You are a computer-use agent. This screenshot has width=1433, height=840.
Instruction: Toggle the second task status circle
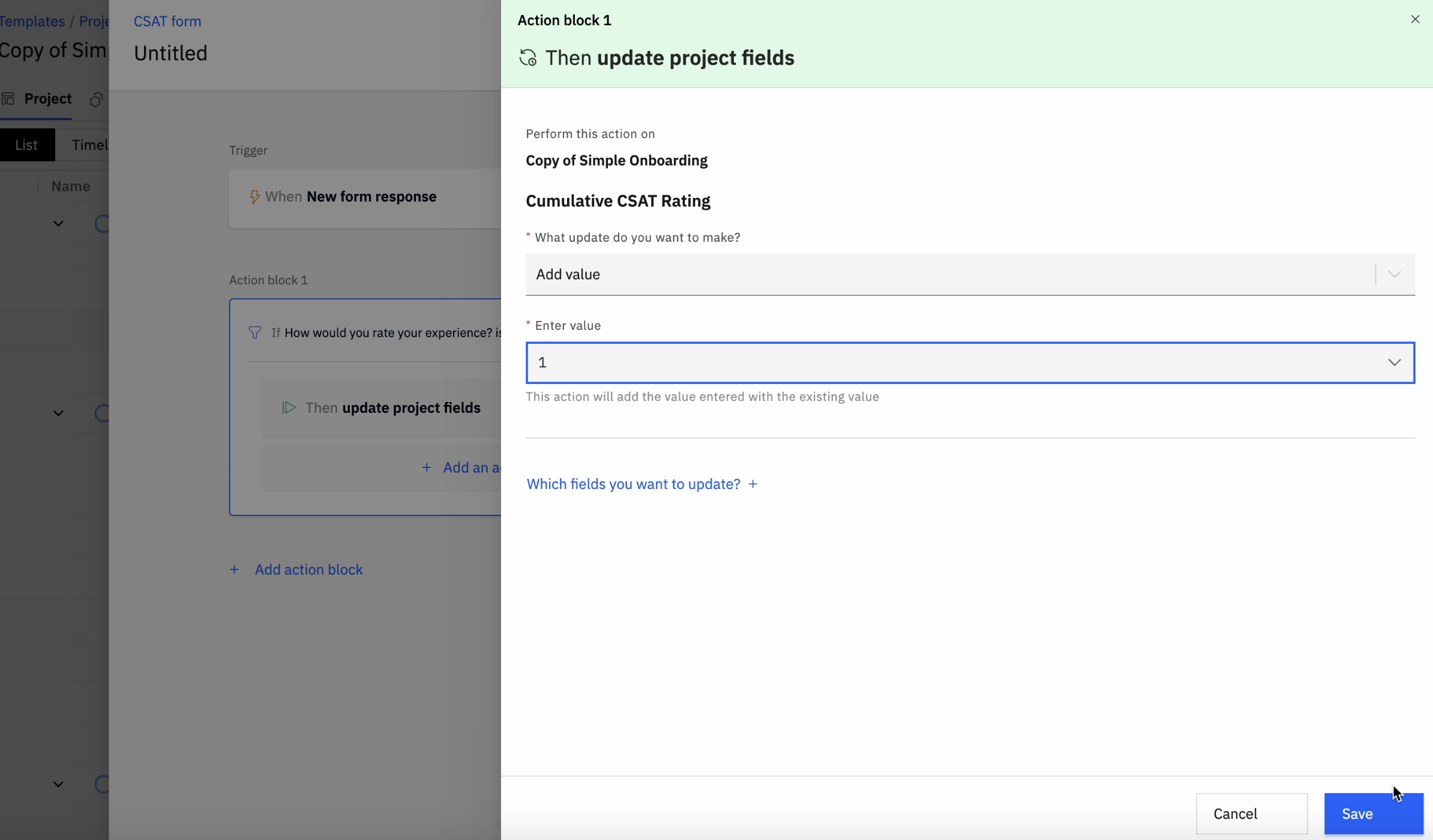(x=102, y=413)
